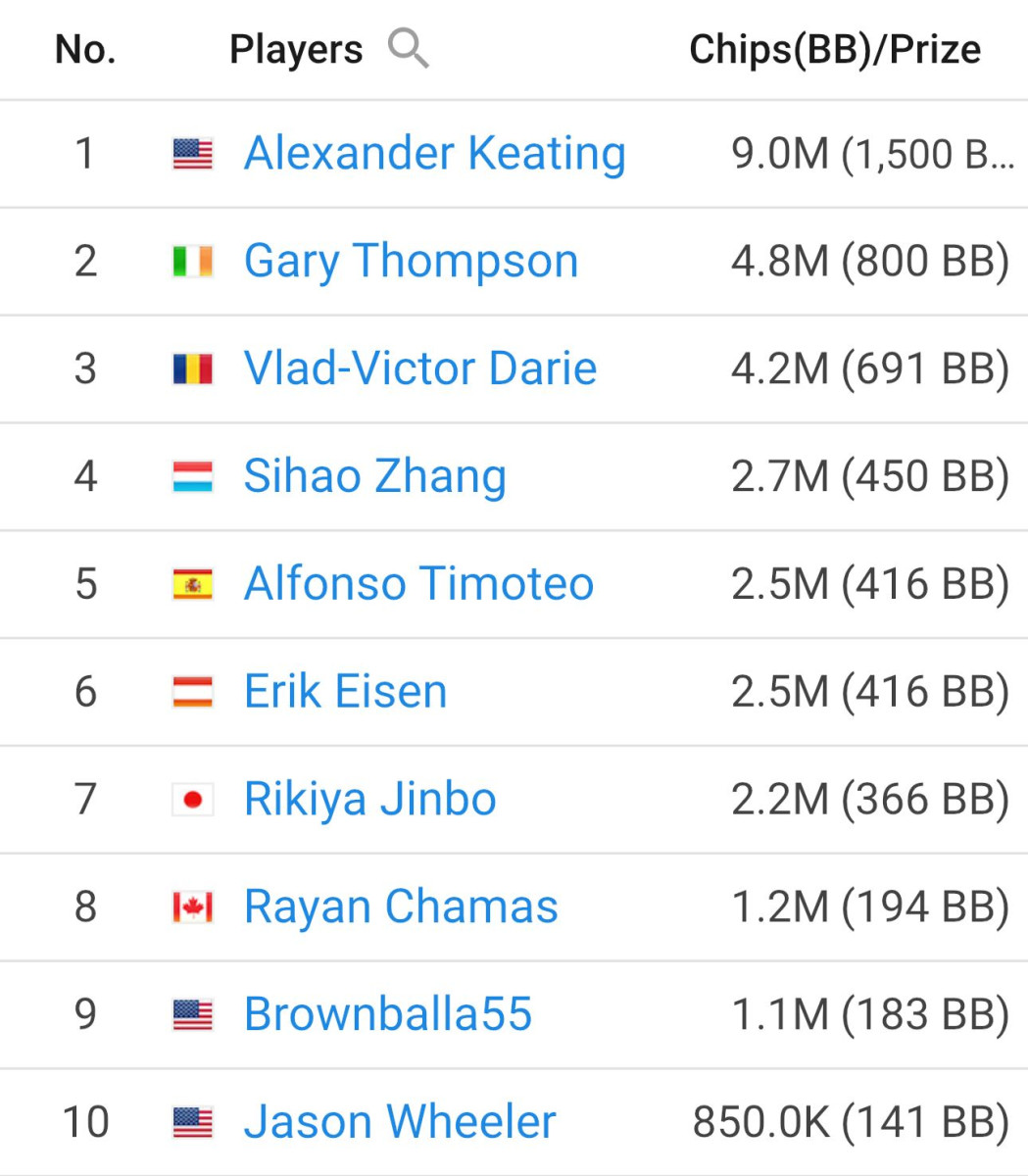1028x1176 pixels.
Task: Click the Luxembourg flag beside Sihao Zhang
Action: point(192,477)
